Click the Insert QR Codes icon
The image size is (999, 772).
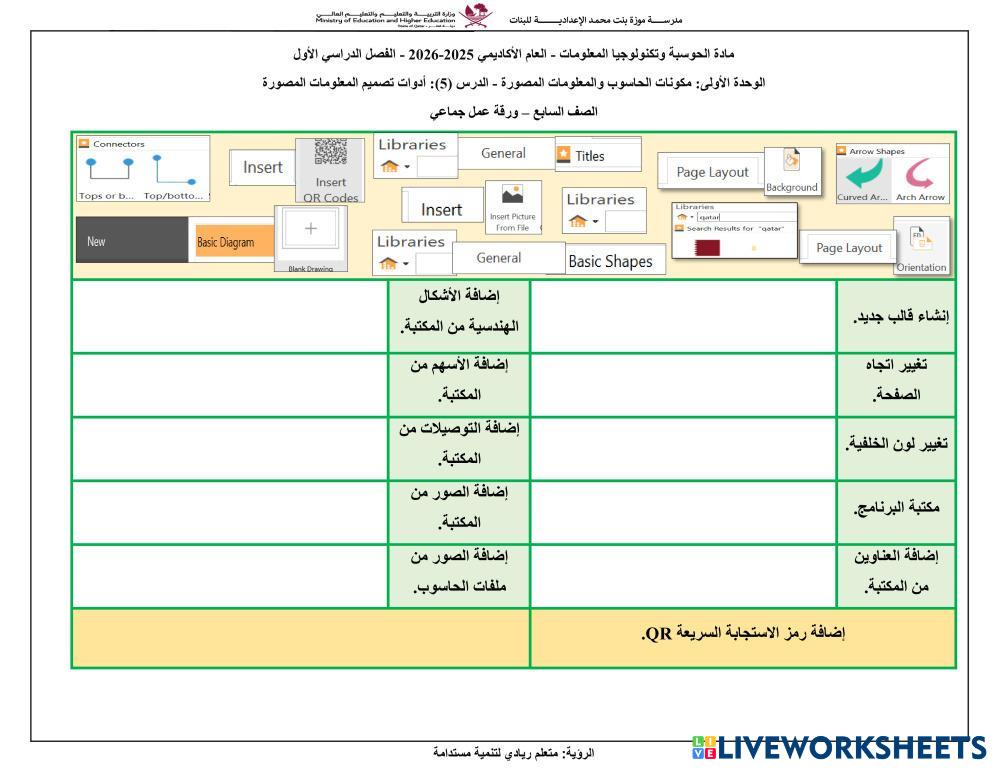coord(331,166)
